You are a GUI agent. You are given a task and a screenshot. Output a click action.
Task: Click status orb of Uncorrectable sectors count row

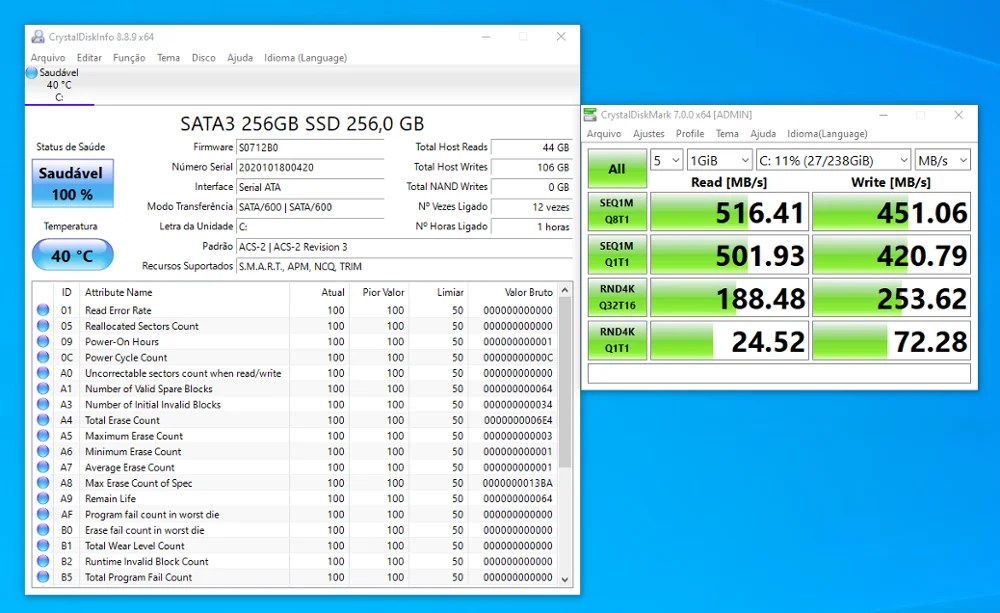point(43,373)
